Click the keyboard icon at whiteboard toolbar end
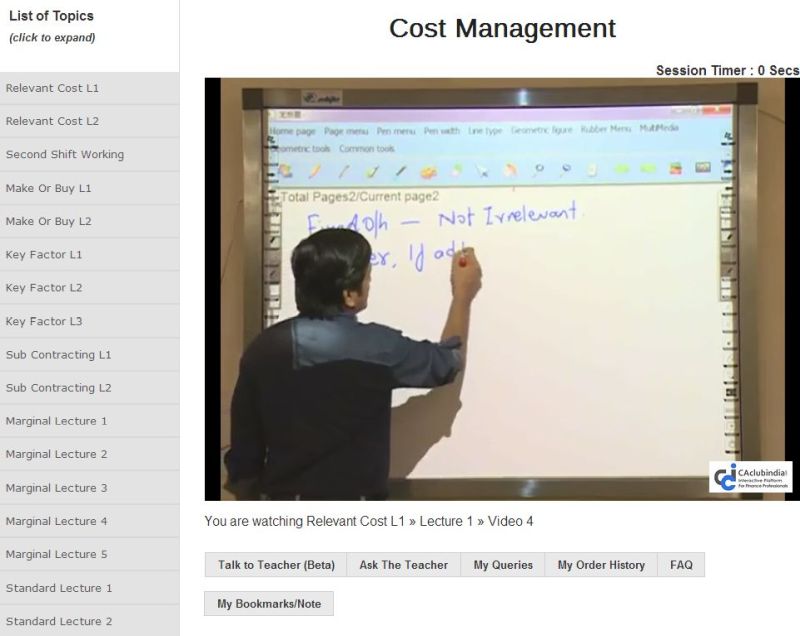 pyautogui.click(x=701, y=170)
